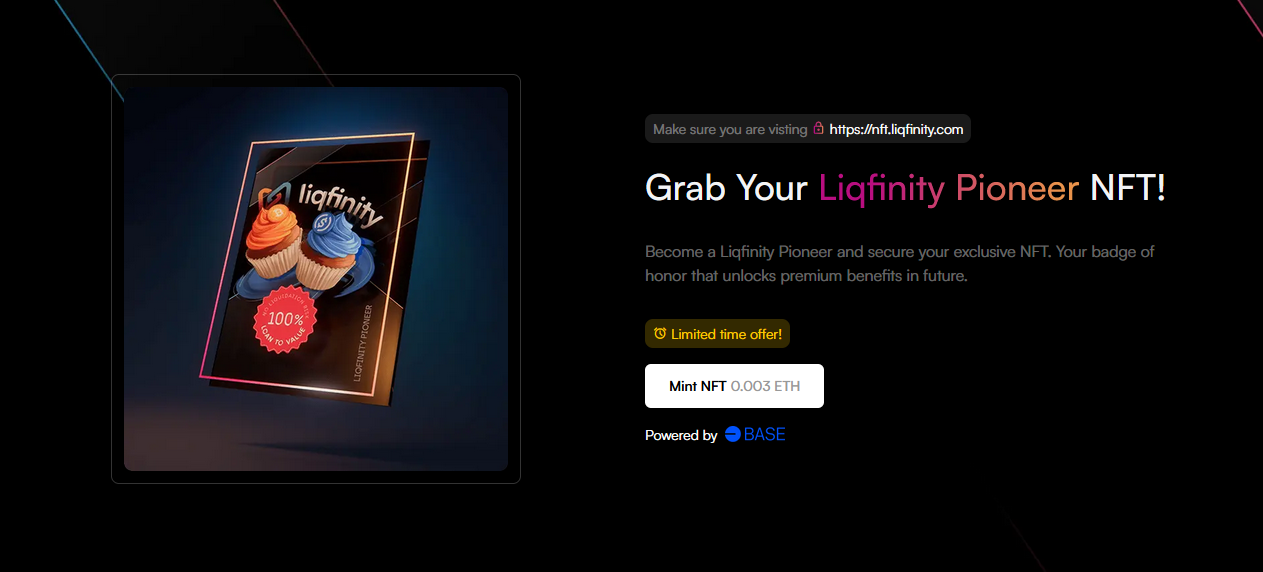Select the Limited time offer! badge

pos(717,334)
